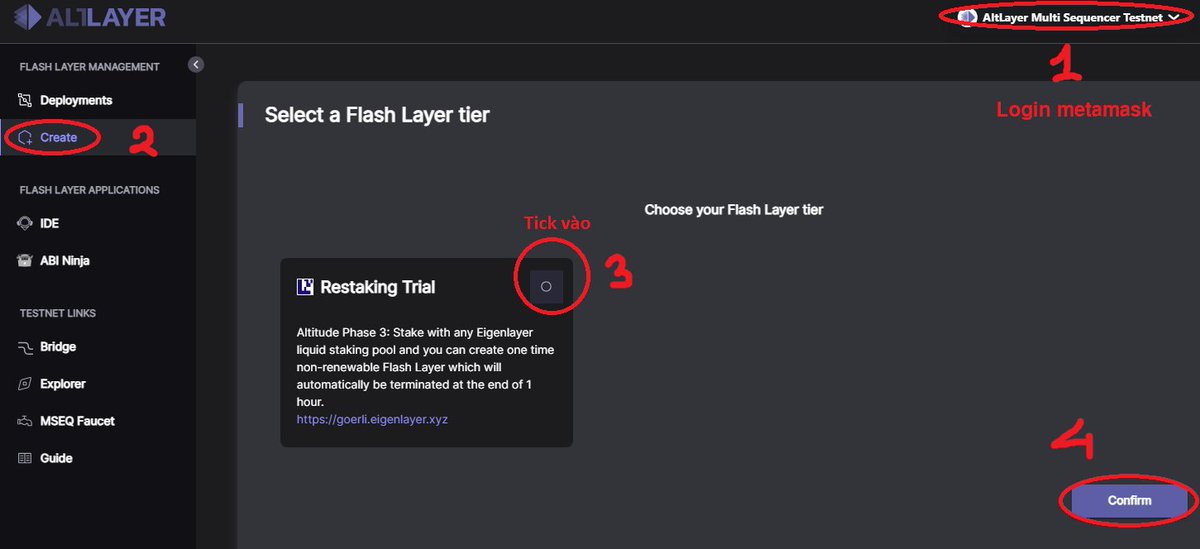Click the Explorer icon

tap(26, 384)
